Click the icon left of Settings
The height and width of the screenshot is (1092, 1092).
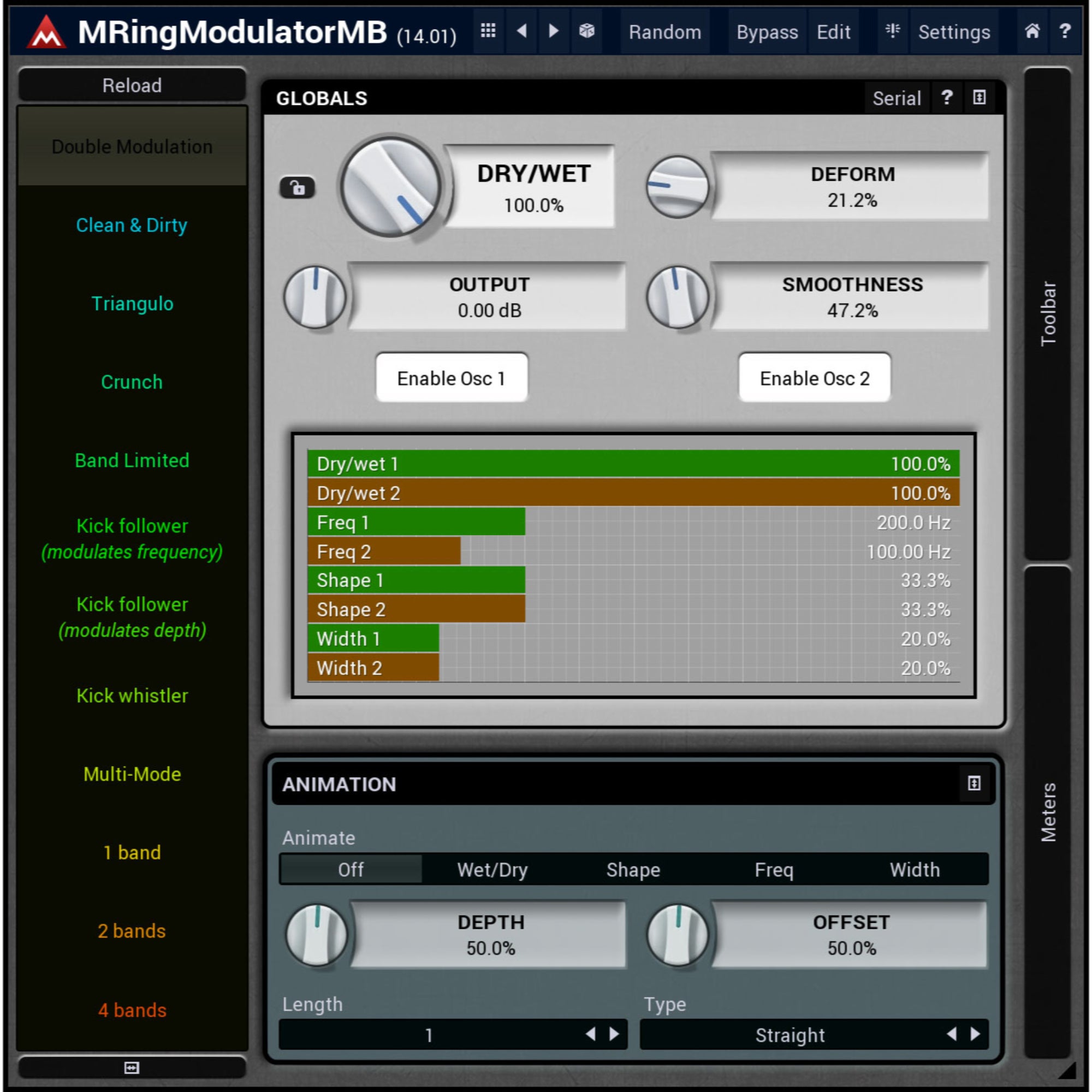tap(893, 31)
